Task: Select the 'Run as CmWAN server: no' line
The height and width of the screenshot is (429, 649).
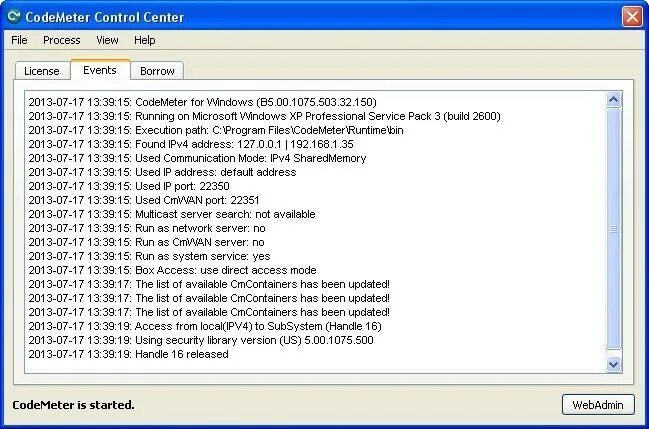Action: [147, 243]
